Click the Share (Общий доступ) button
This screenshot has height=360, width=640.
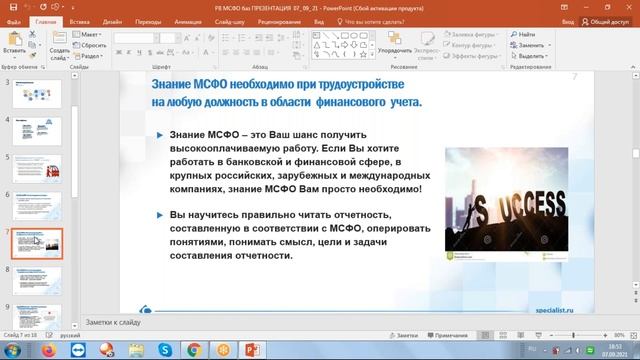pos(606,22)
